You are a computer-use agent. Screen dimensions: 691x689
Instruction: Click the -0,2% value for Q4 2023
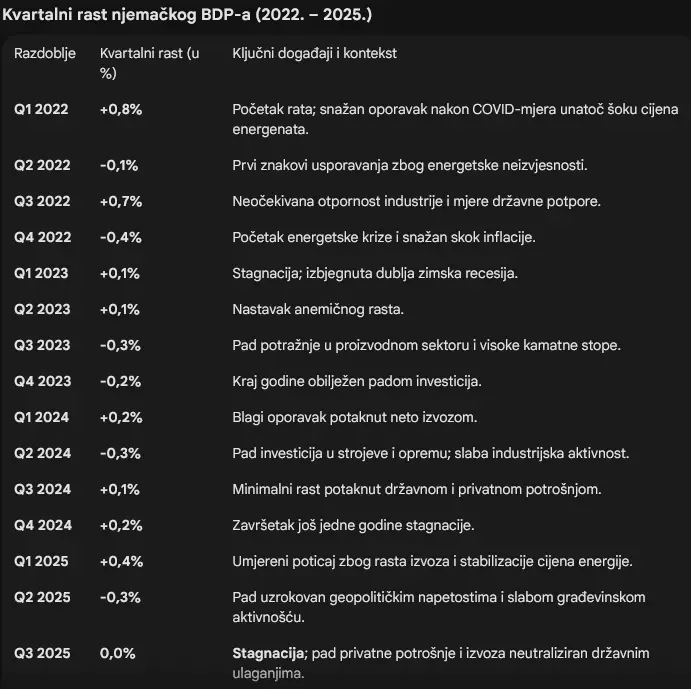pos(120,381)
